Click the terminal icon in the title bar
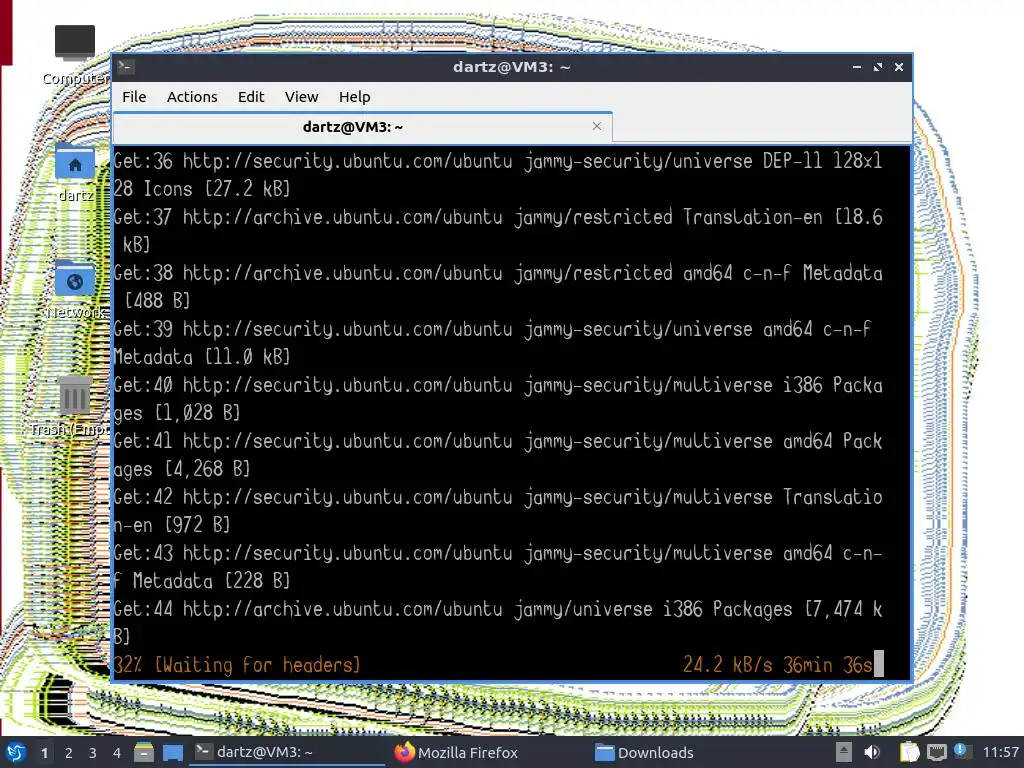 point(126,67)
